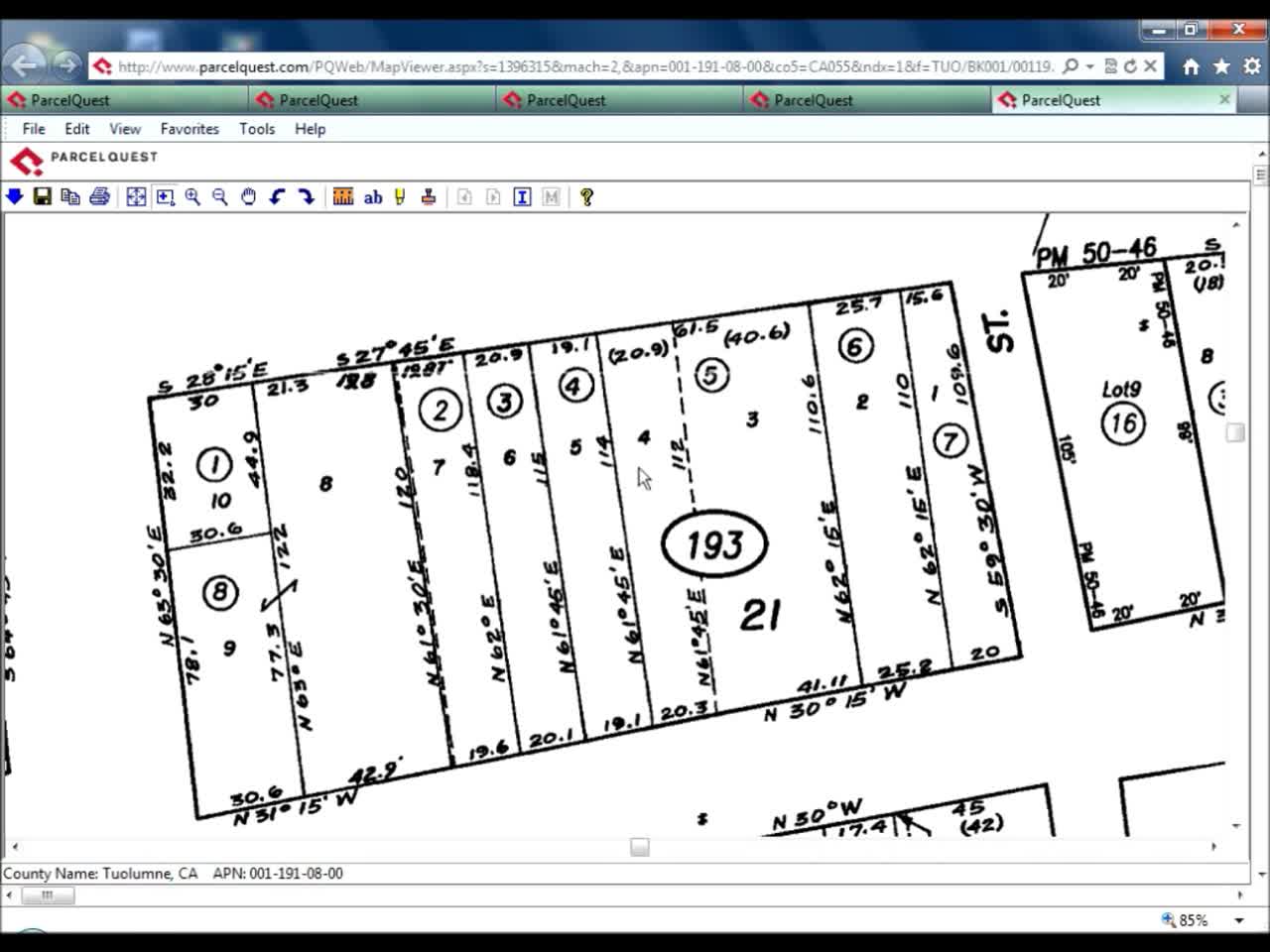Open the Help menu
The width and height of the screenshot is (1270, 952).
point(310,129)
